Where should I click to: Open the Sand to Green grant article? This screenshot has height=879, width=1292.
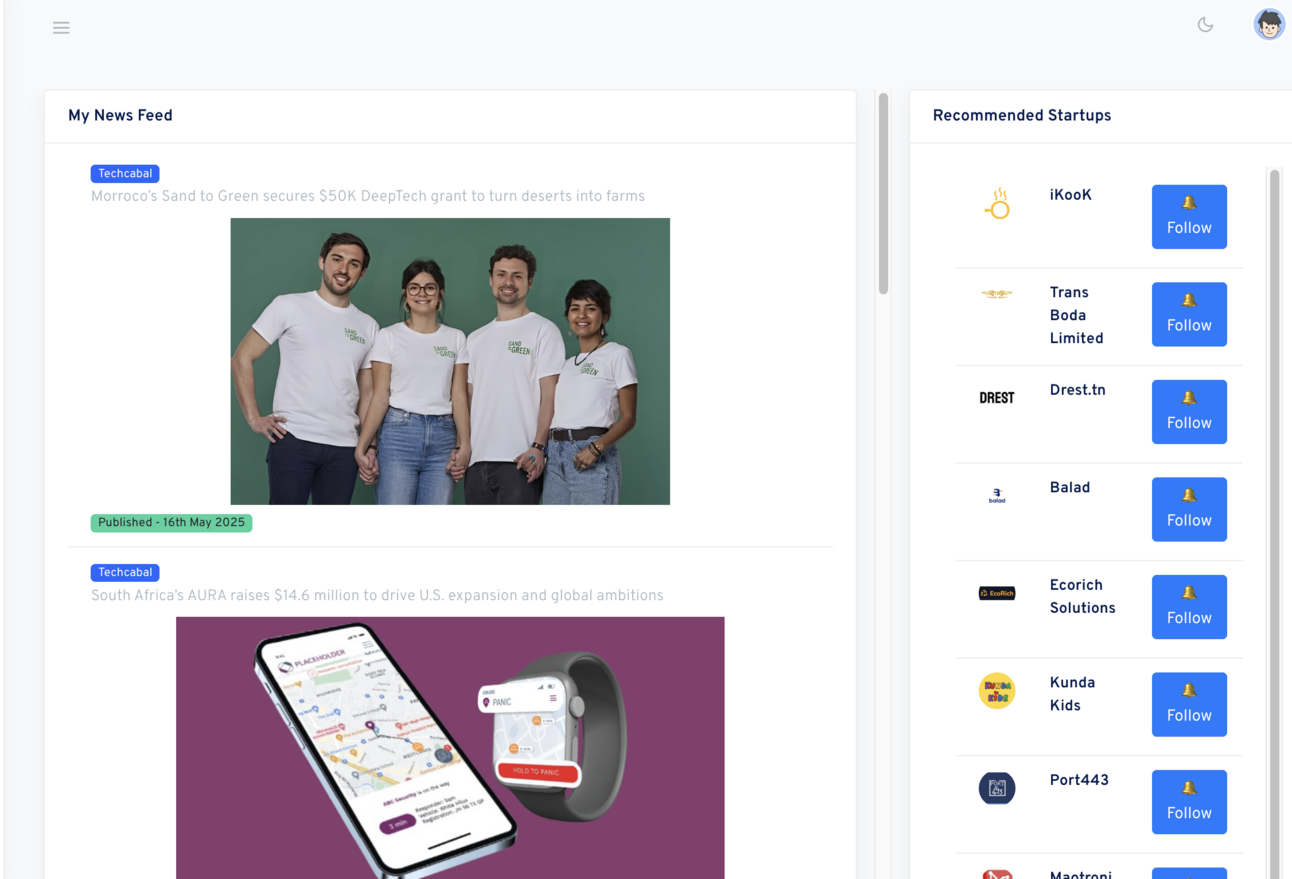(368, 196)
